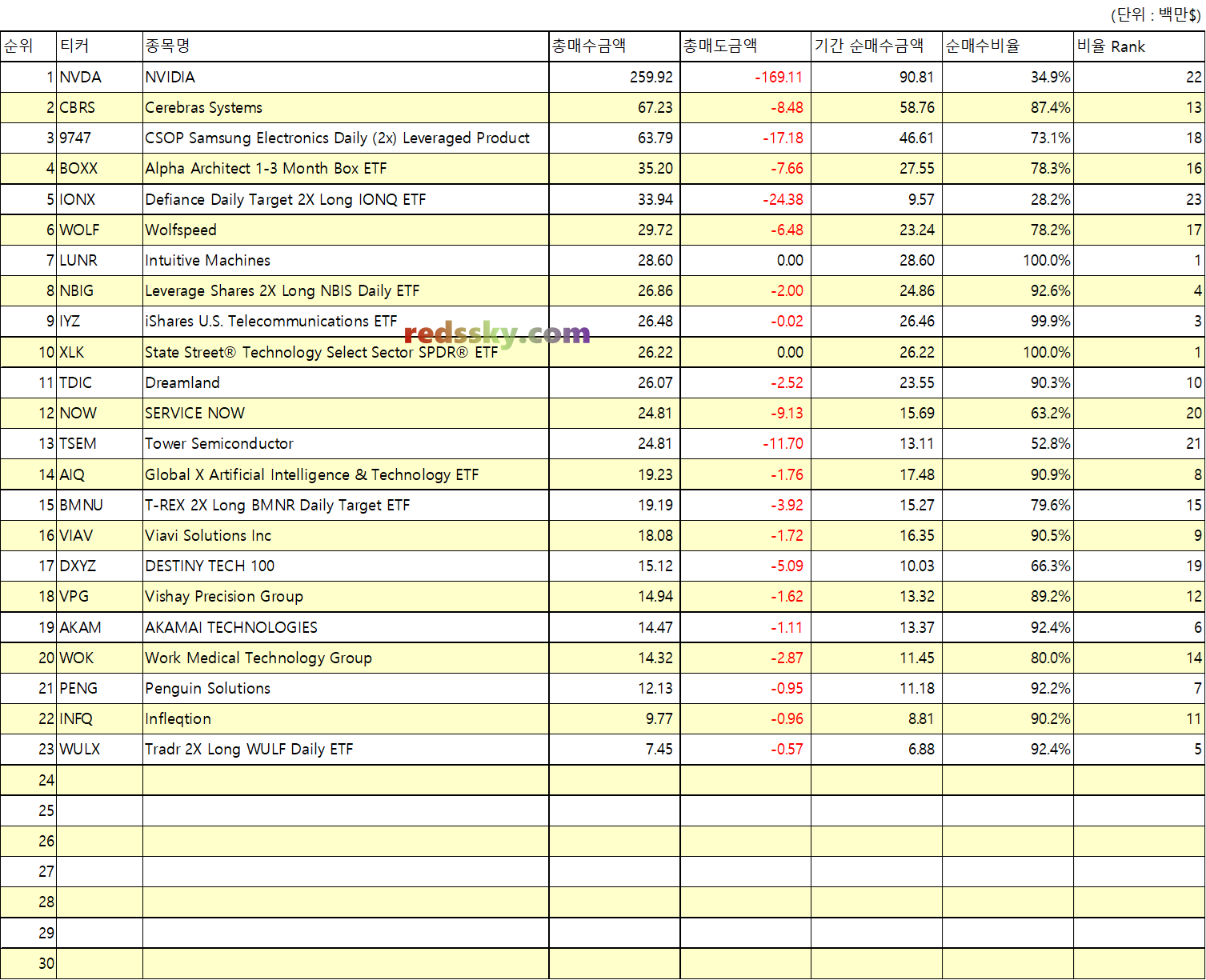Click the DESTINY TECH 100 cell
The height and width of the screenshot is (980, 1206).
346,566
